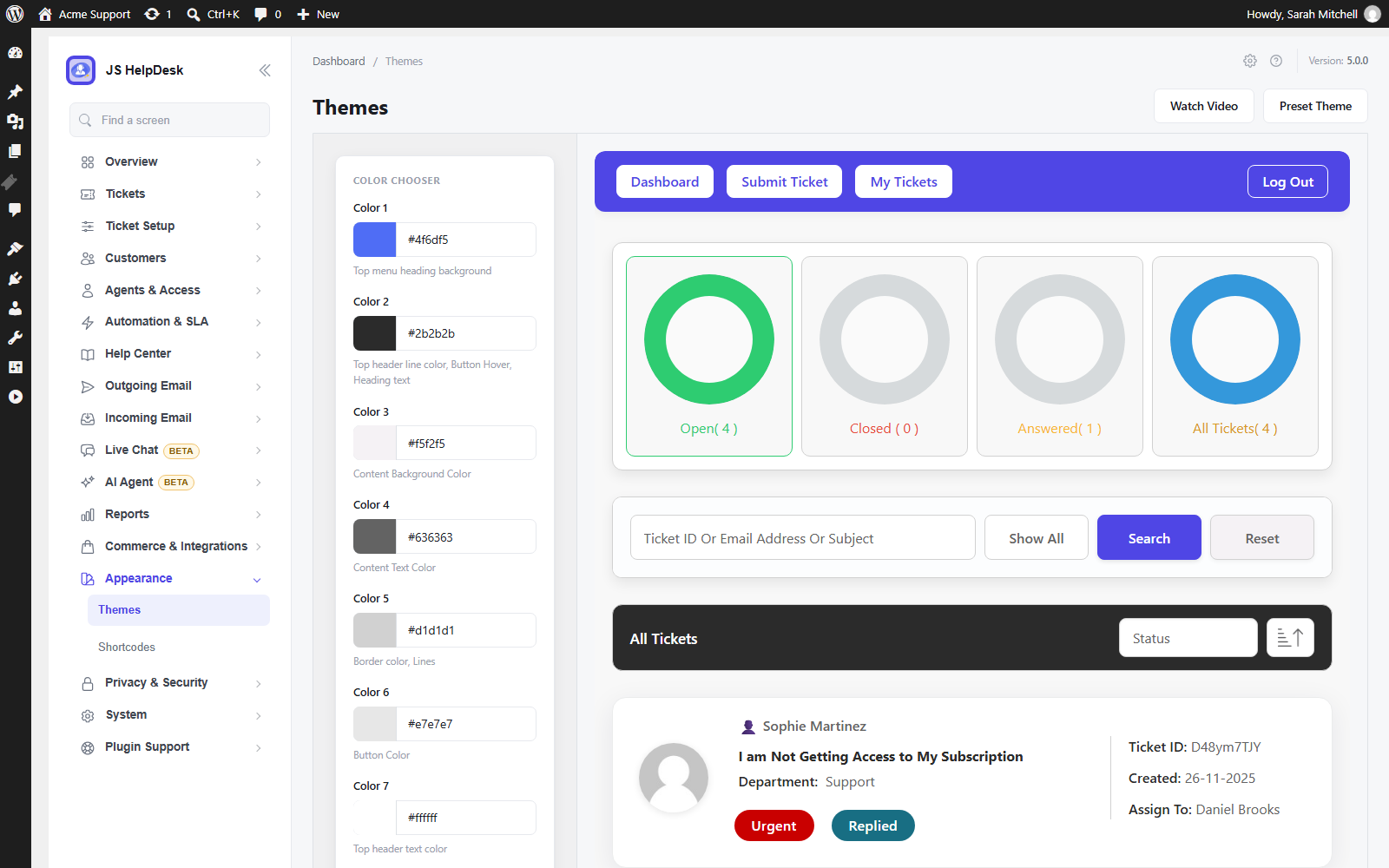Click the Closed tickets ring card
Screen dimensions: 1389x868
tap(885, 356)
